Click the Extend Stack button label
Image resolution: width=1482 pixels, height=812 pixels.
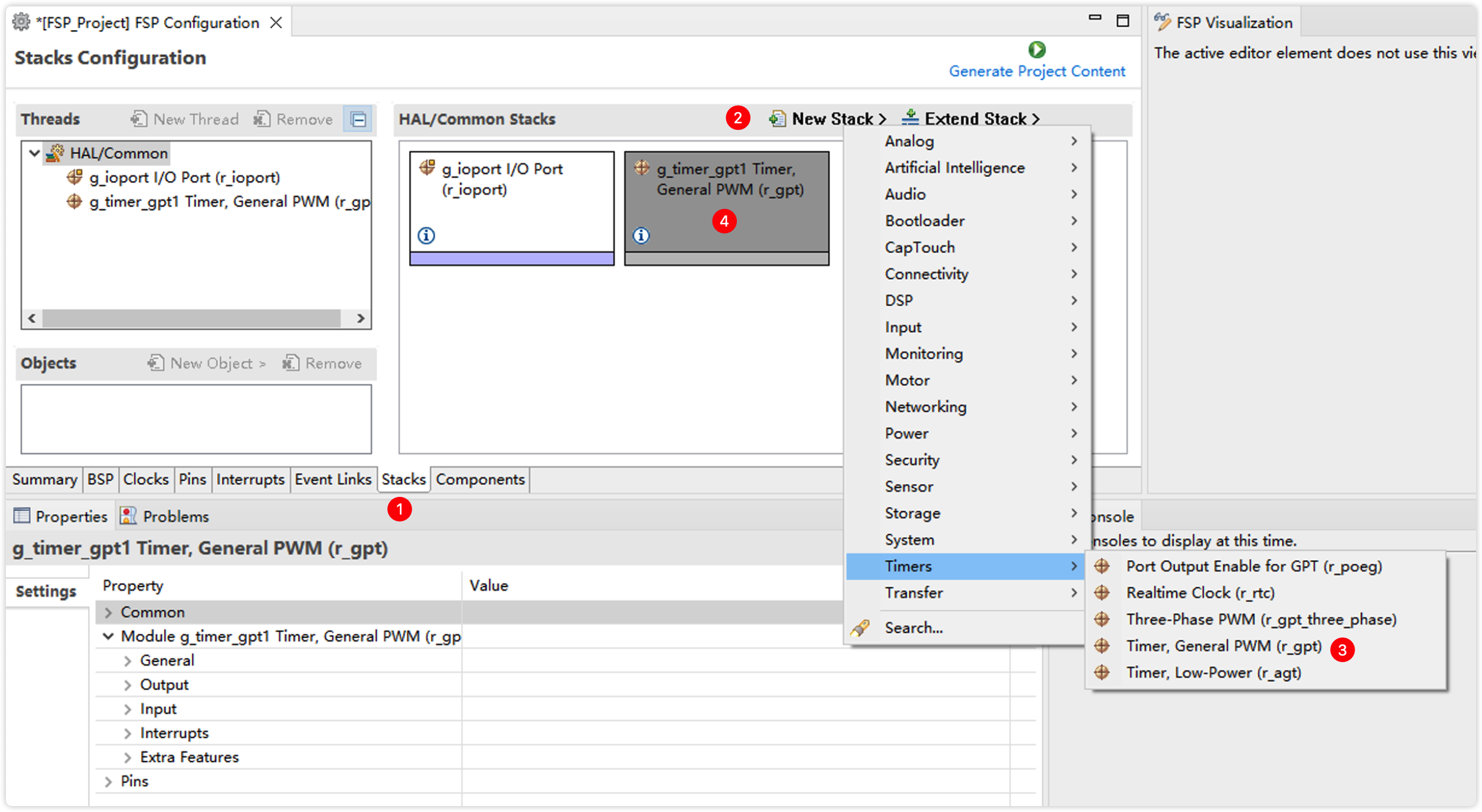coord(975,119)
